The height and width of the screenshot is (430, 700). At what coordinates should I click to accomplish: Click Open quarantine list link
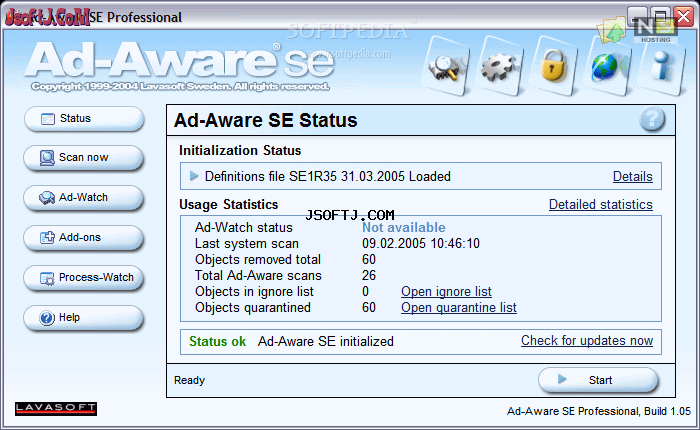coord(458,308)
